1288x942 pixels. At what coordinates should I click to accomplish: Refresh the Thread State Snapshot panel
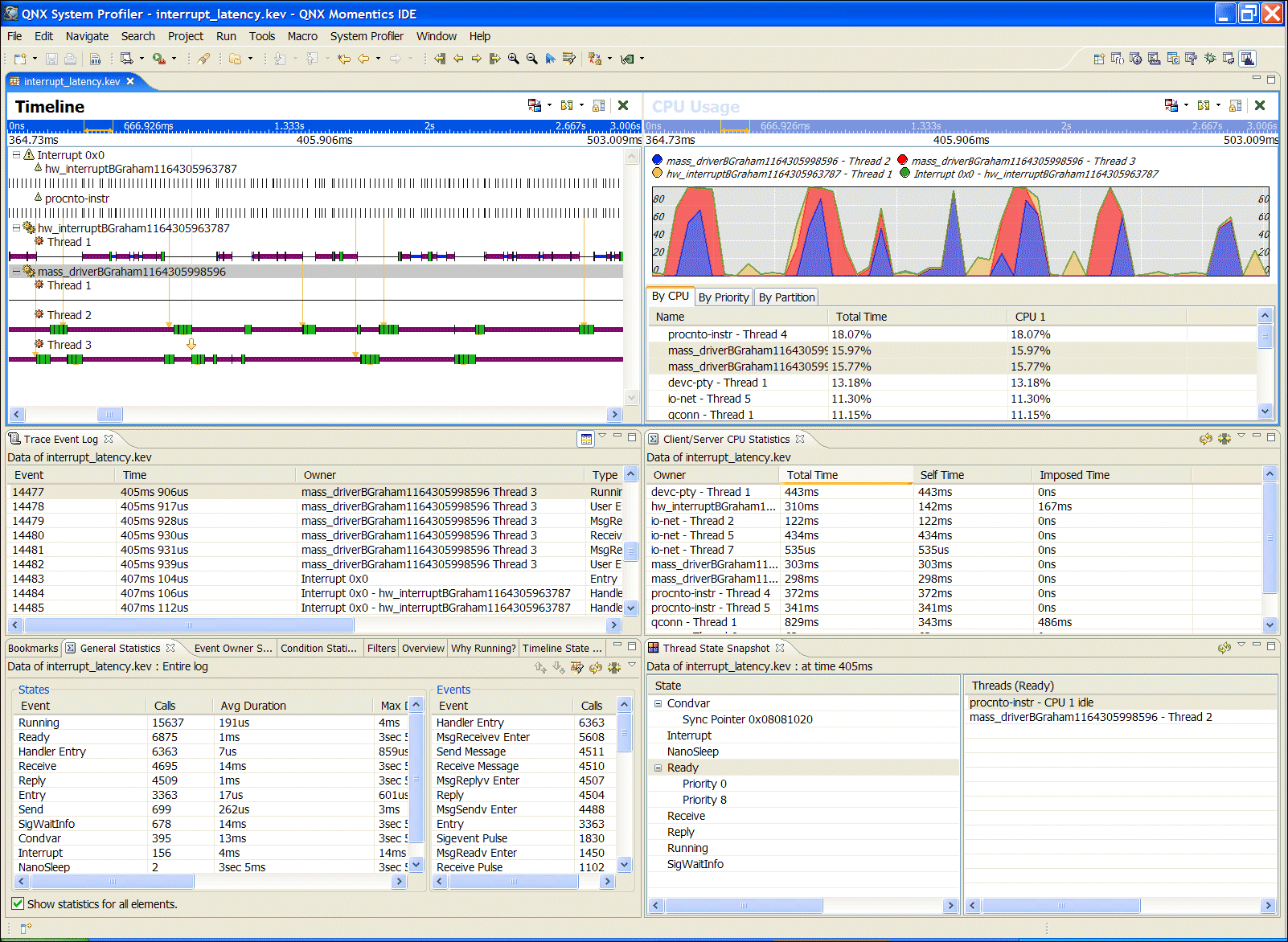(x=1225, y=648)
